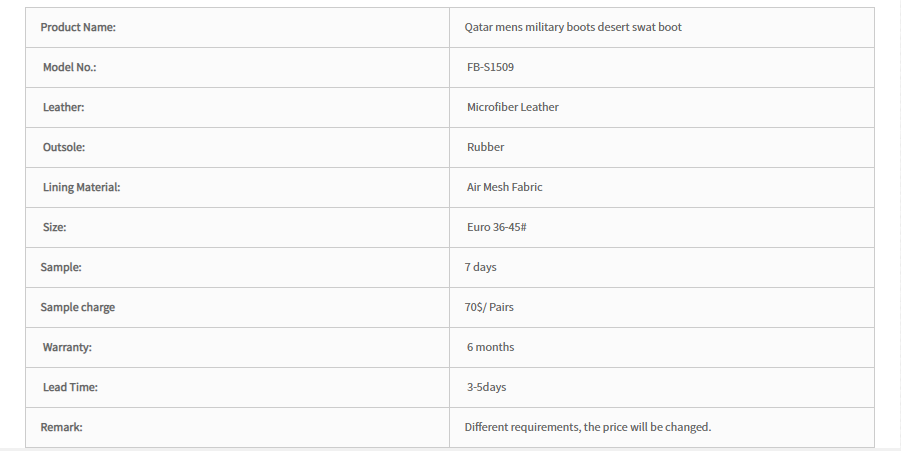Click the Product Name label cell
Screen dimensions: 901x451
[x=237, y=28]
